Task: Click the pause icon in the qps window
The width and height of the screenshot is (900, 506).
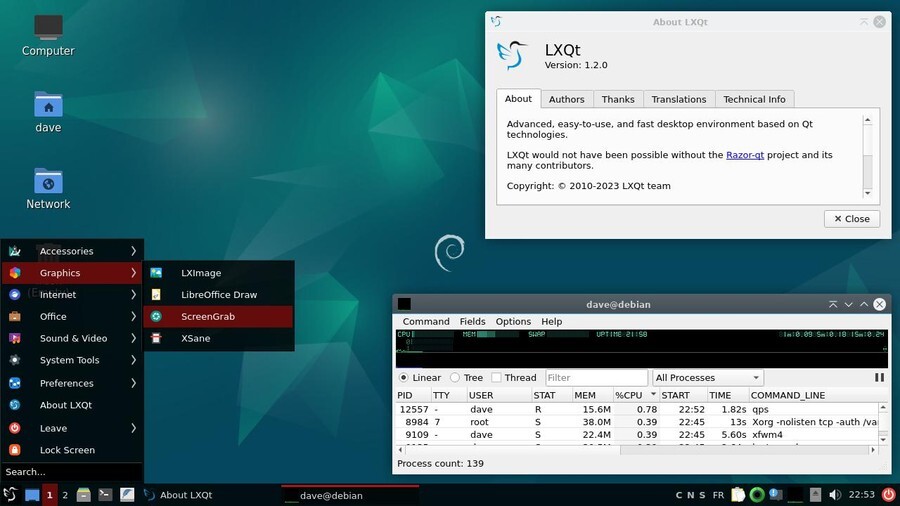Action: tap(879, 377)
